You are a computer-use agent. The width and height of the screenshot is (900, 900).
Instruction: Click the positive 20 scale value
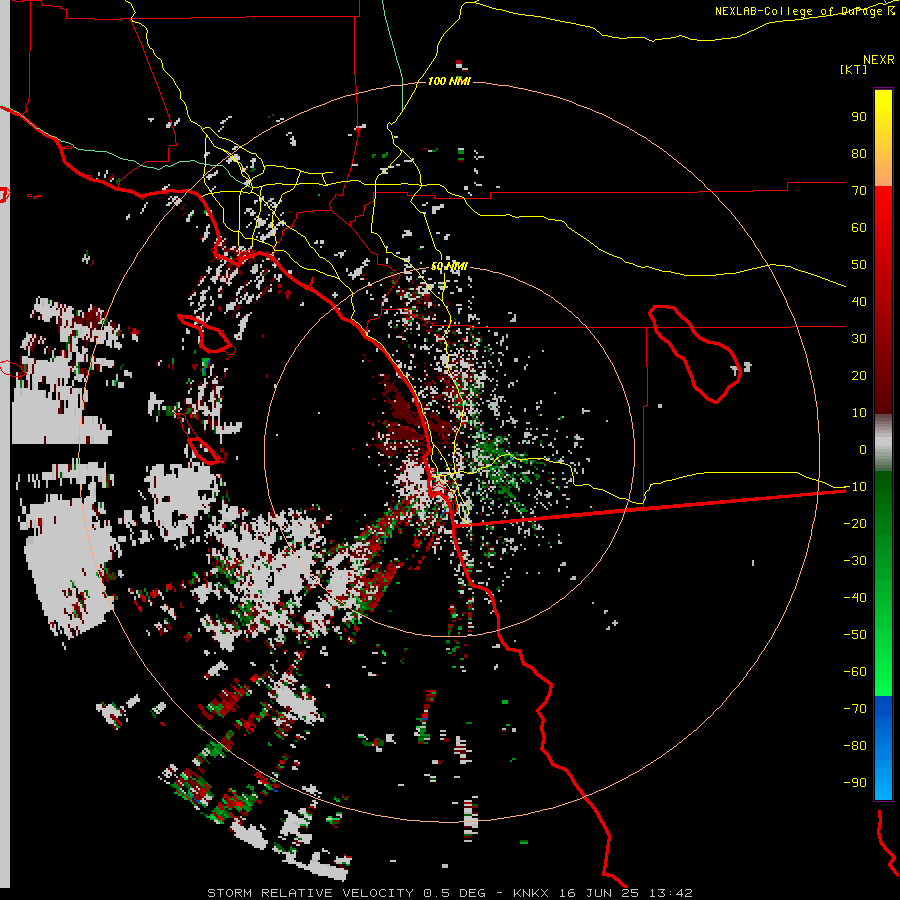click(x=859, y=375)
